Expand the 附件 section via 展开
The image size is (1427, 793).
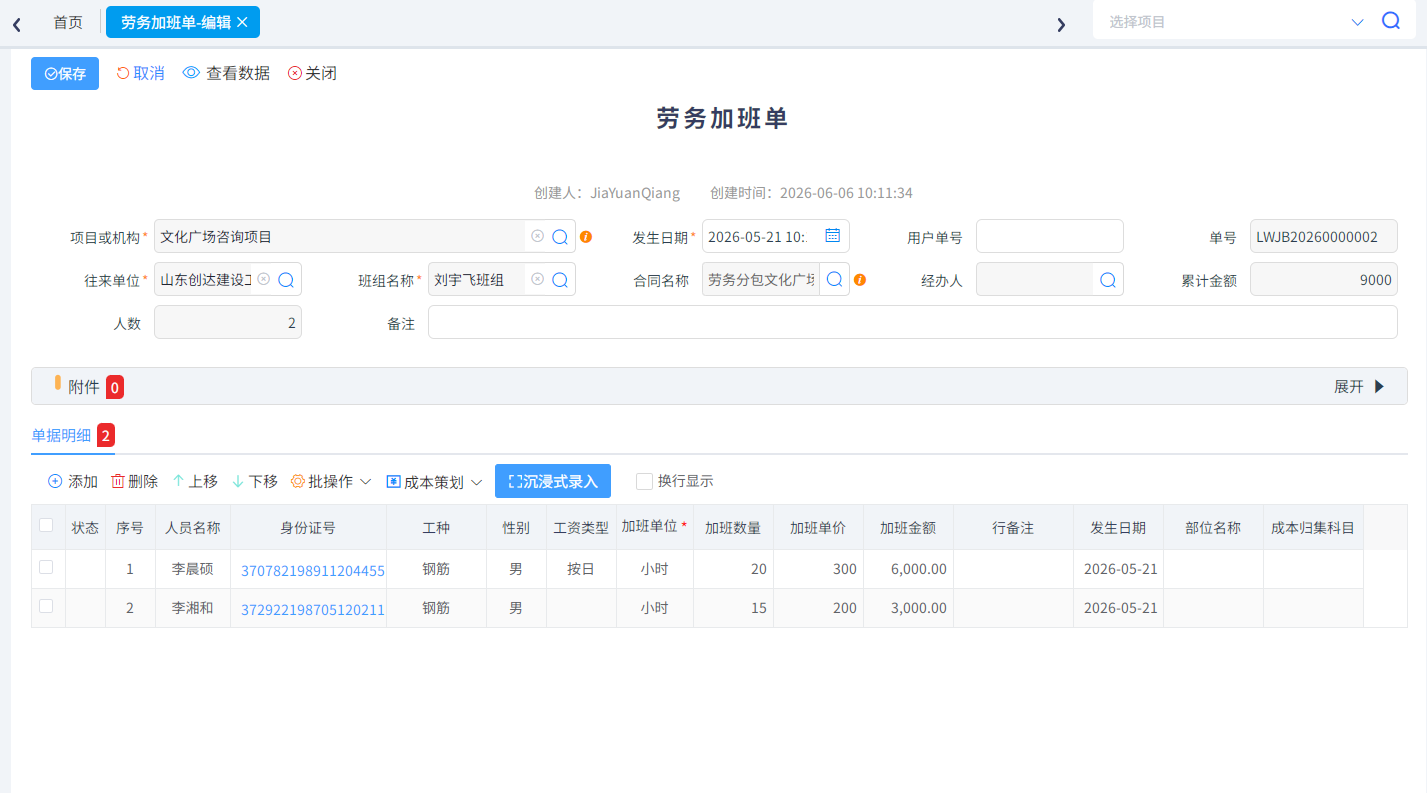(1359, 387)
